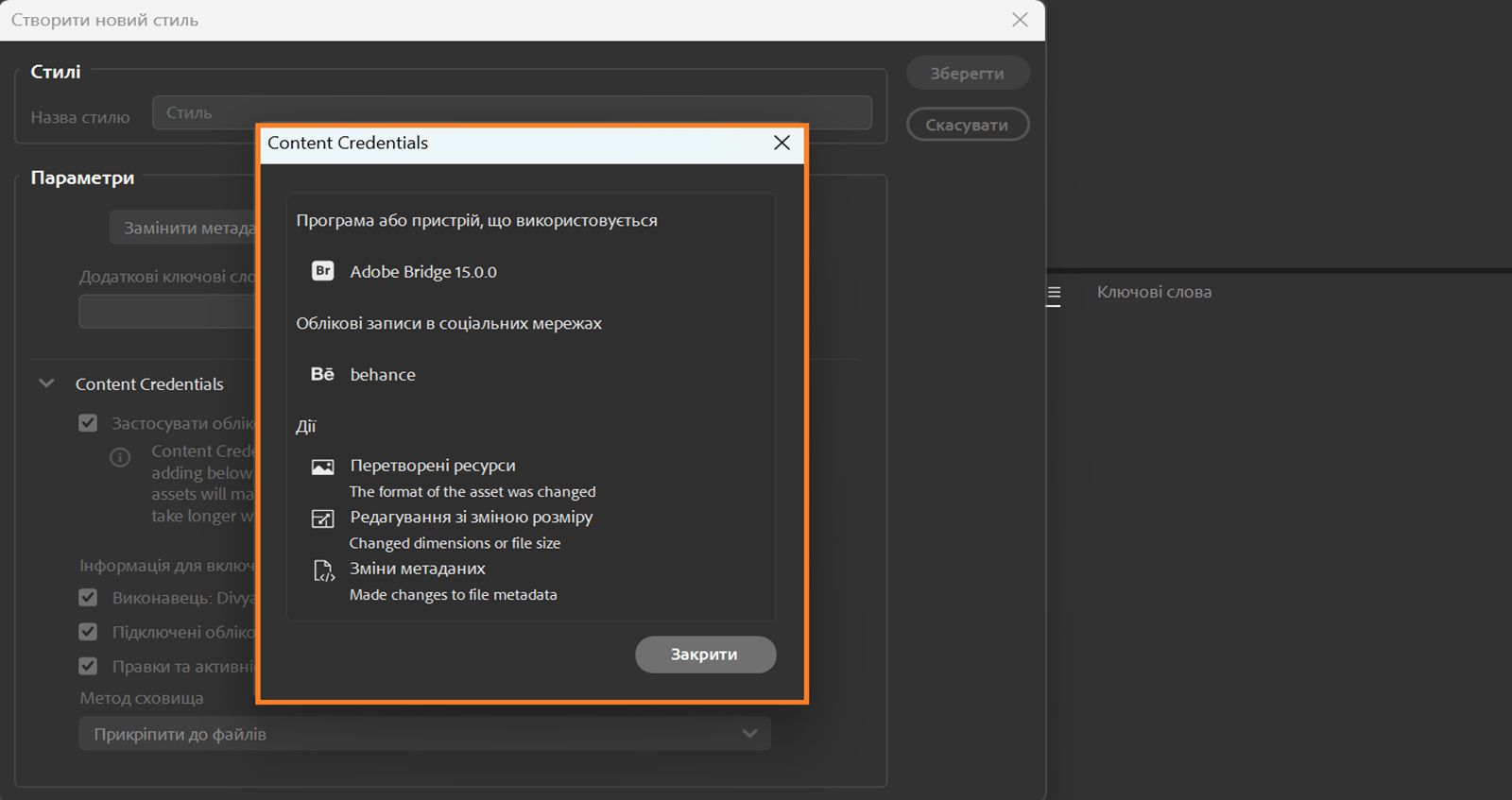Image resolution: width=1512 pixels, height=800 pixels.
Task: Click the Додаткові ключові слова input field
Action: [167, 312]
